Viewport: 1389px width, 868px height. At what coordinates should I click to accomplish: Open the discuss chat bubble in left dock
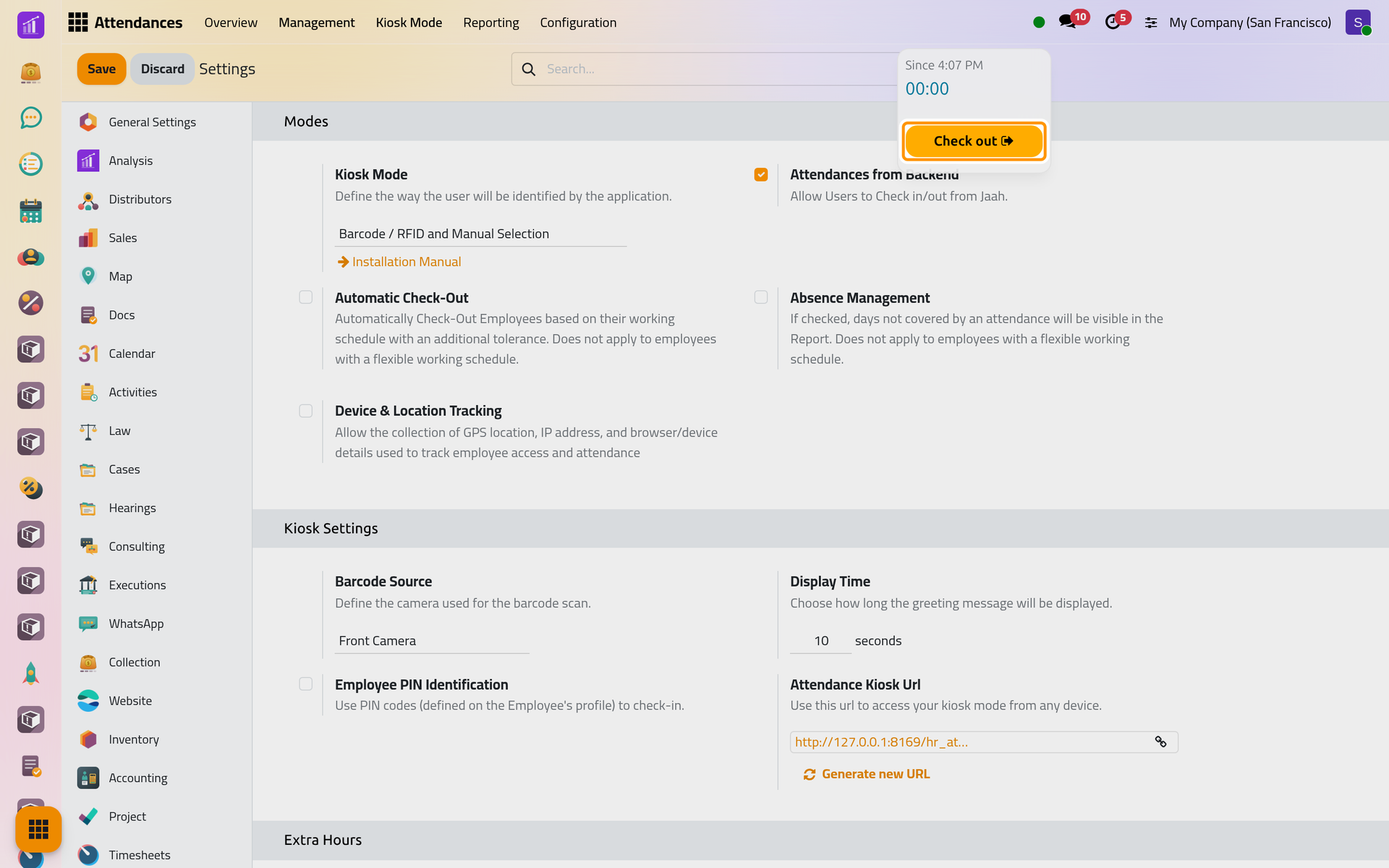[30, 118]
